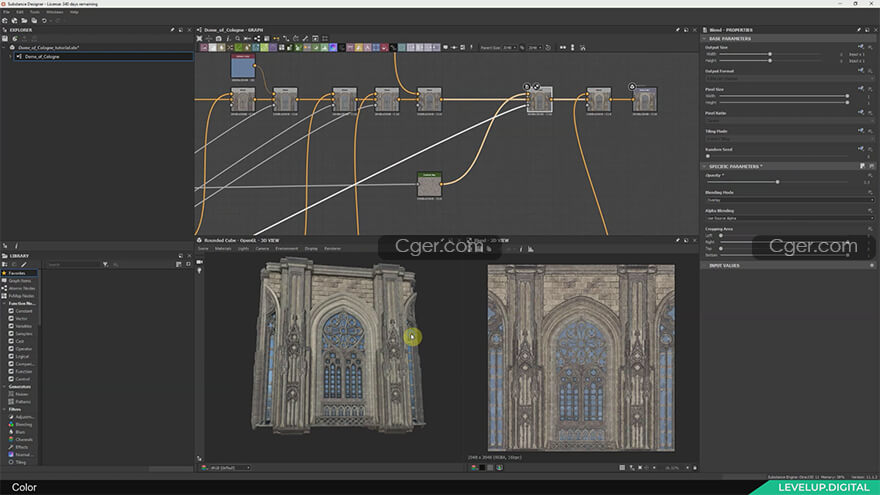Open the Windows menu
Screen dimensions: 880x495
(x=54, y=12)
